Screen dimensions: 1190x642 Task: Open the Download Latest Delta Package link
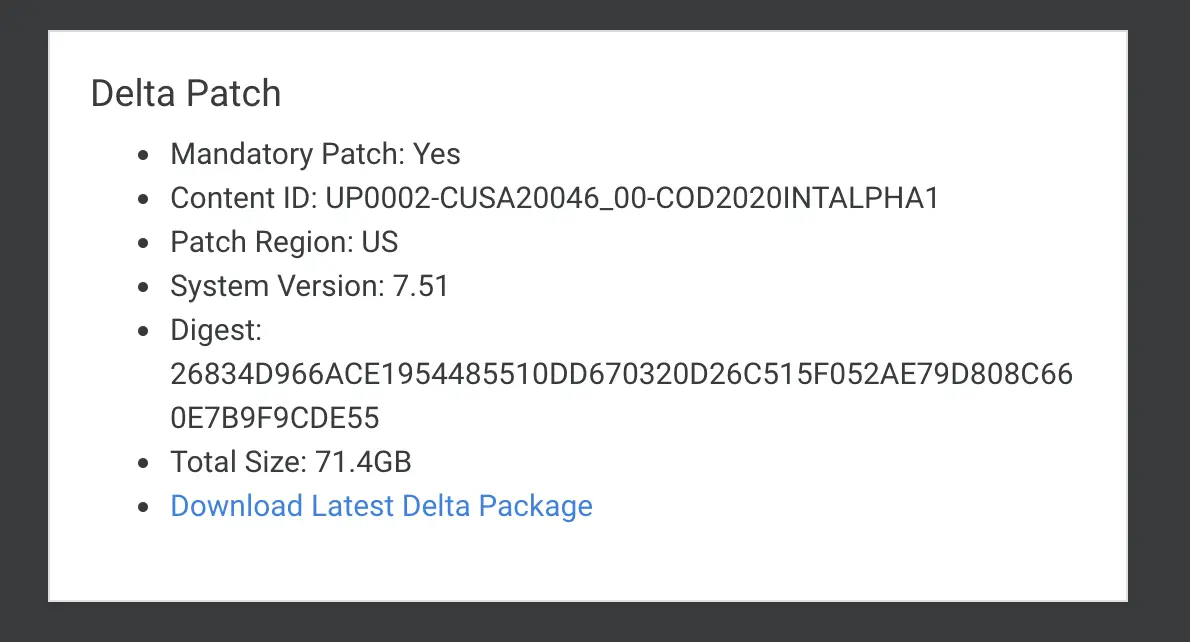[381, 506]
